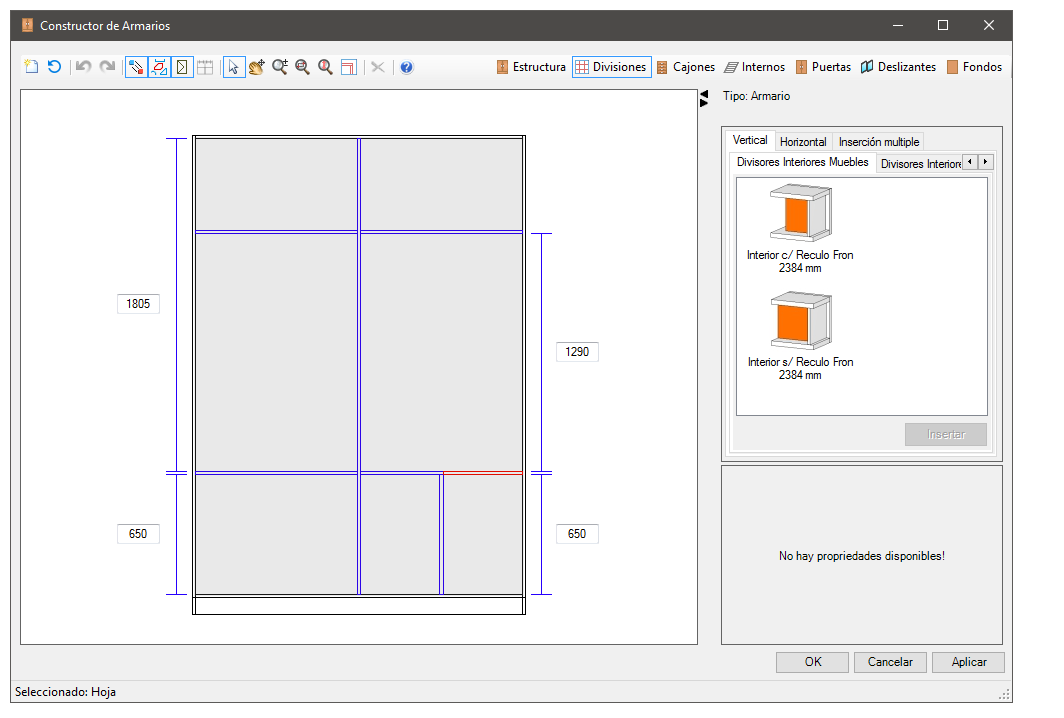
Task: Click the magnifier with plus-minus zoom icon
Action: (x=280, y=67)
